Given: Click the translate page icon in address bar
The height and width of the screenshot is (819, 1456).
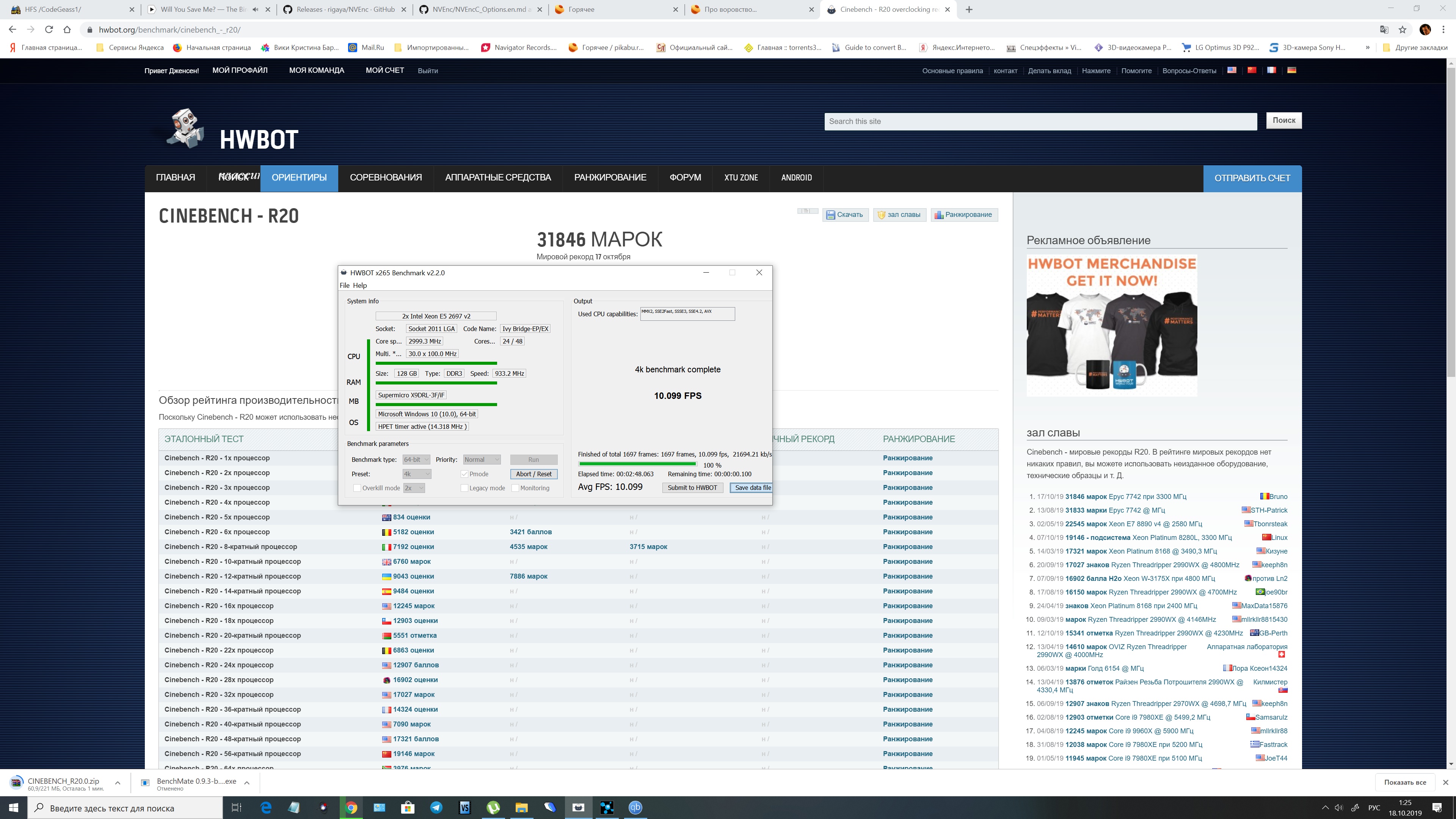Looking at the screenshot, I should point(1384,30).
